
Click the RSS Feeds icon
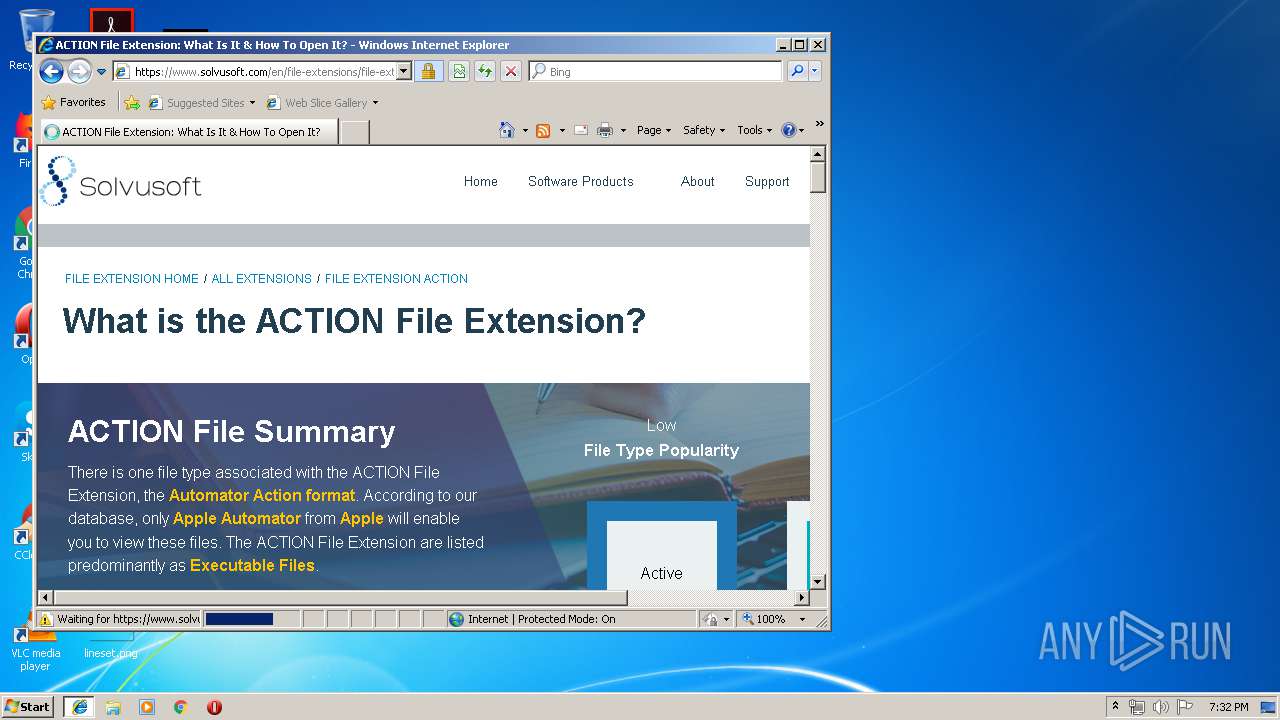click(543, 131)
